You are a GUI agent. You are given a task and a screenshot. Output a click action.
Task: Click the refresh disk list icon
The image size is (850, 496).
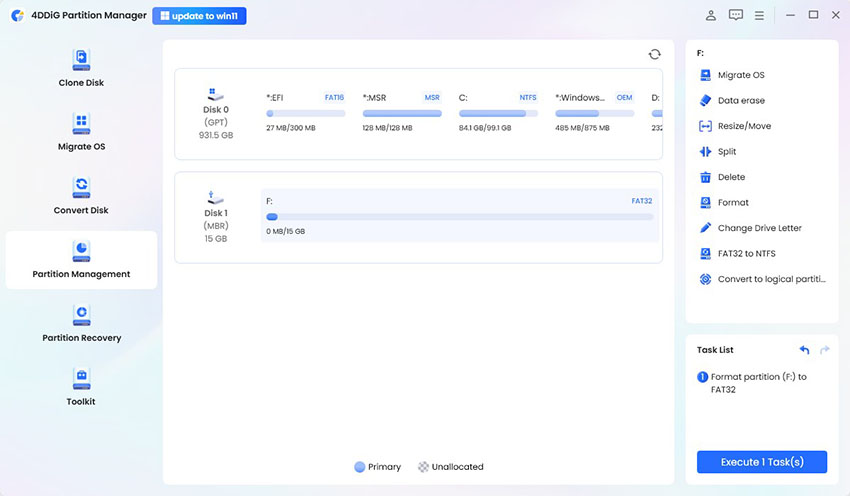pyautogui.click(x=654, y=55)
